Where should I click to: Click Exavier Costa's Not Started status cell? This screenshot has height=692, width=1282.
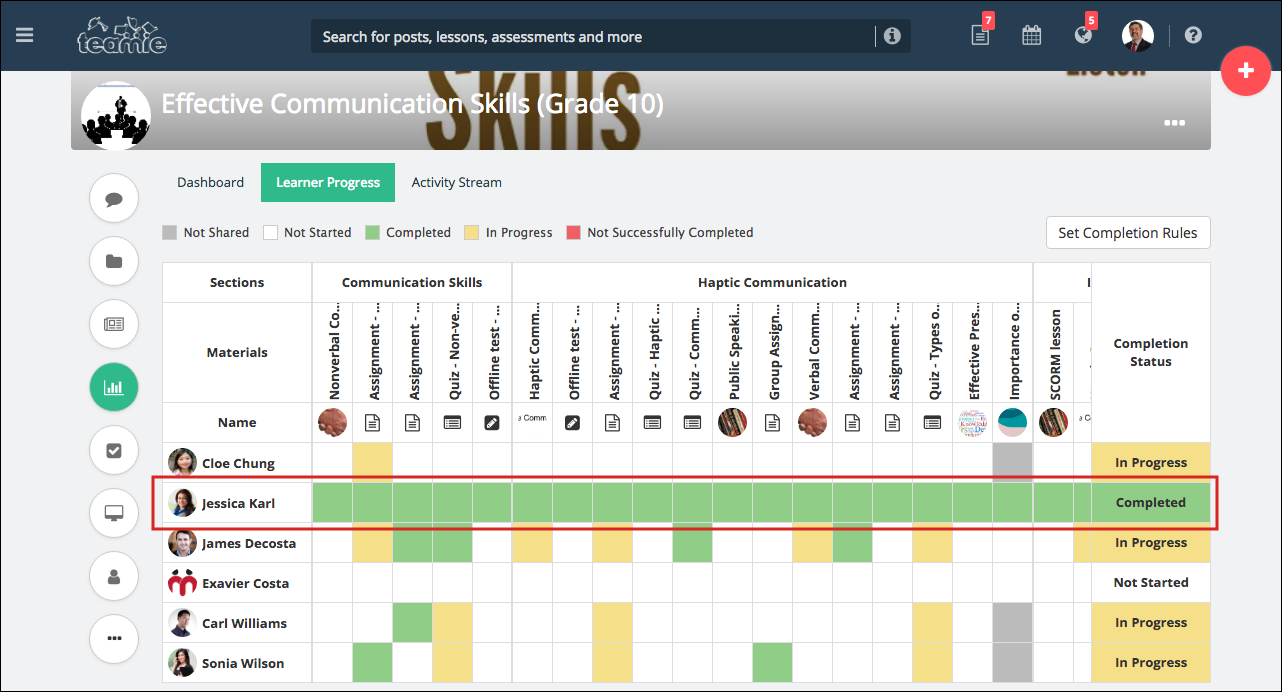click(1150, 582)
